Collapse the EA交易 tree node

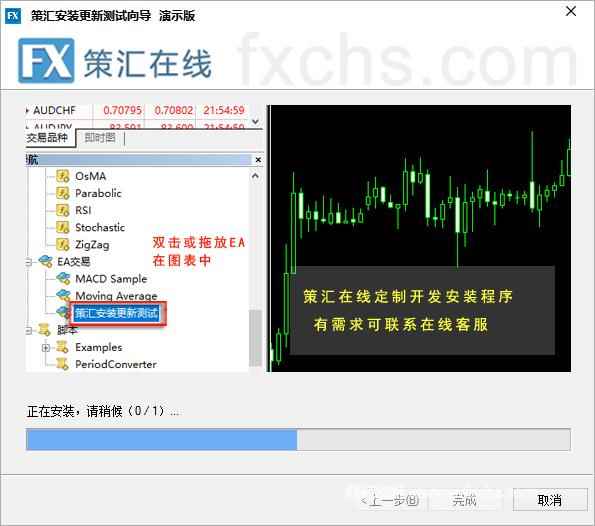pyautogui.click(x=29, y=262)
